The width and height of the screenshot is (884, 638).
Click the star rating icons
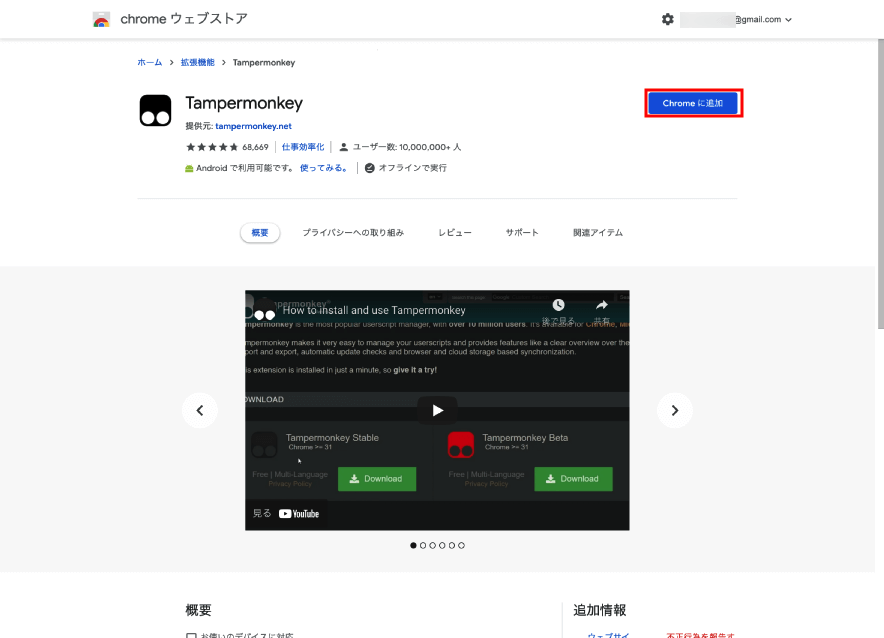click(x=212, y=147)
